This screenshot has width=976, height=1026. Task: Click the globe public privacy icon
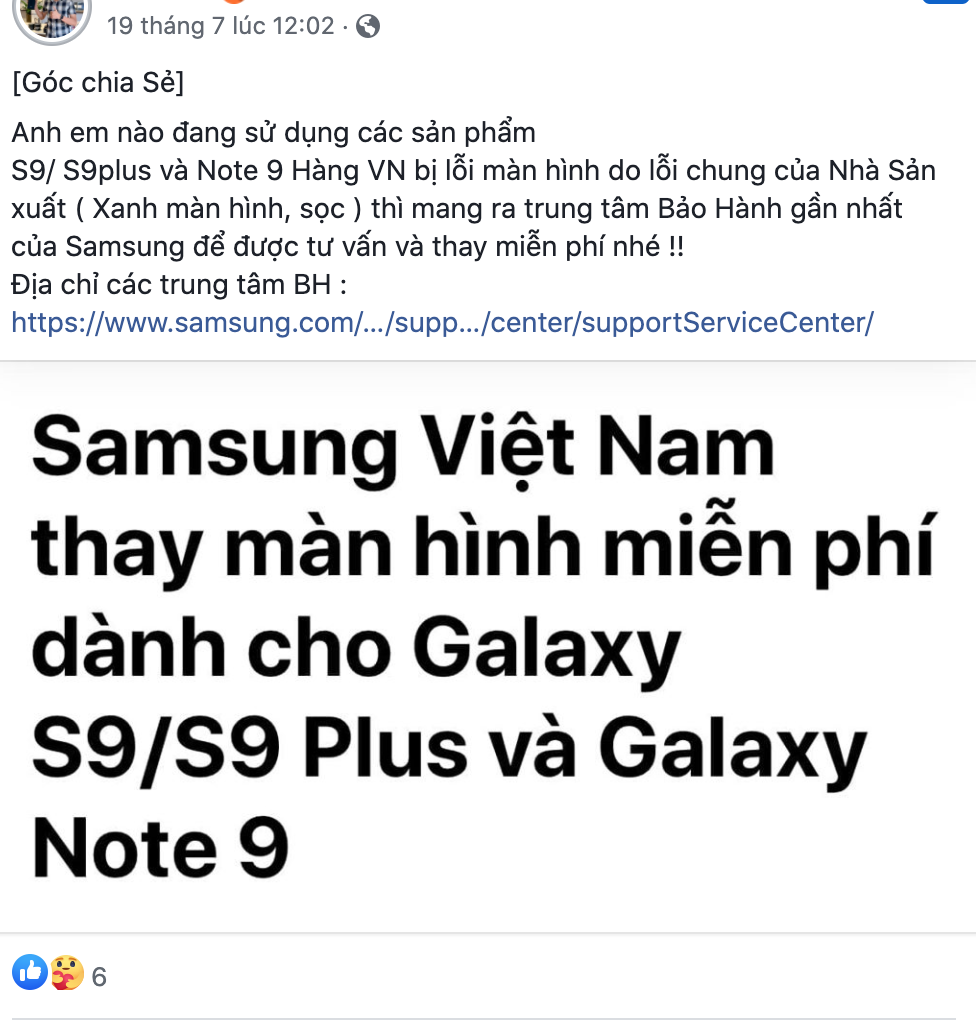pos(368,26)
